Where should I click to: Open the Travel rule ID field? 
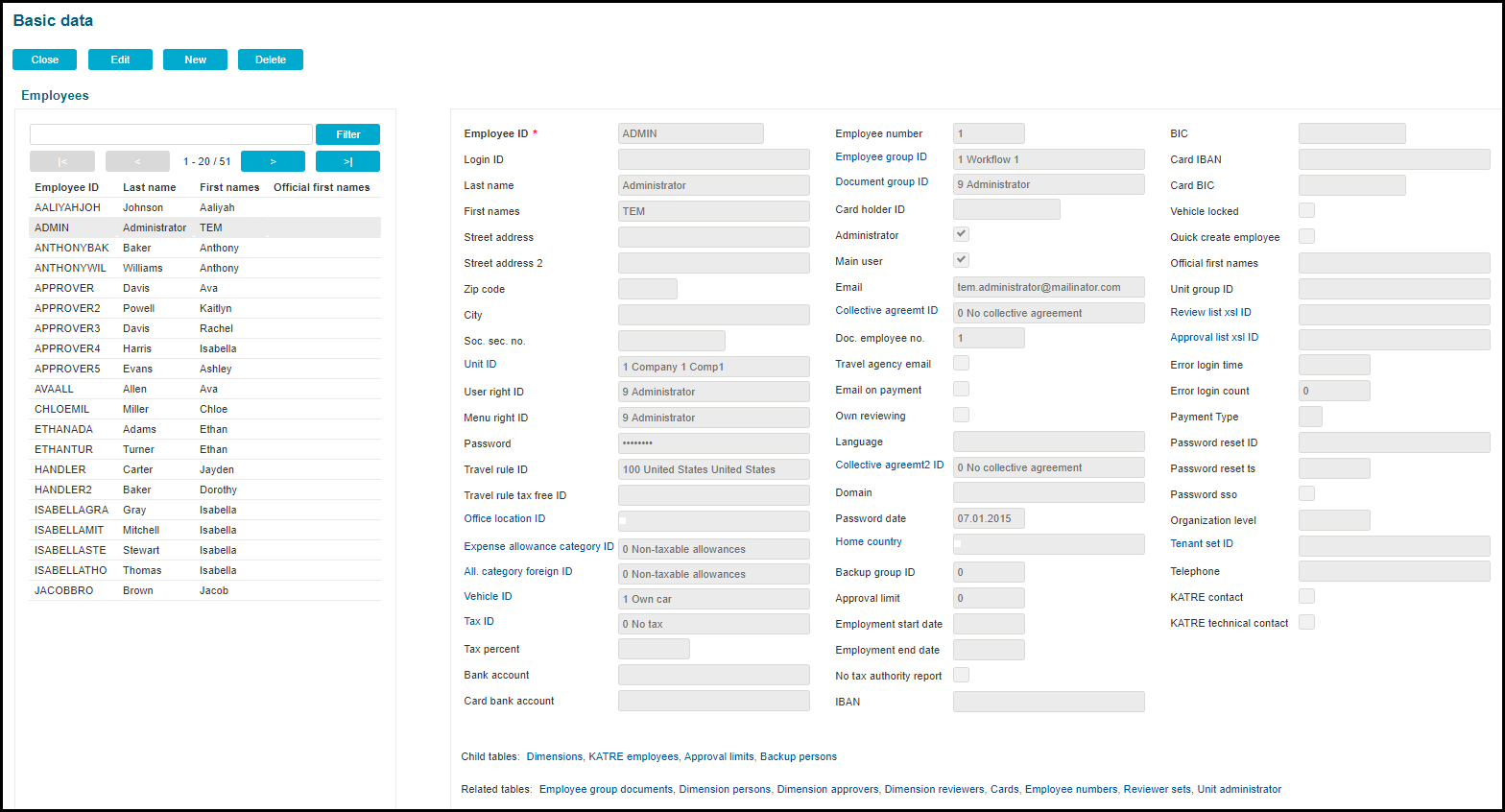point(713,469)
